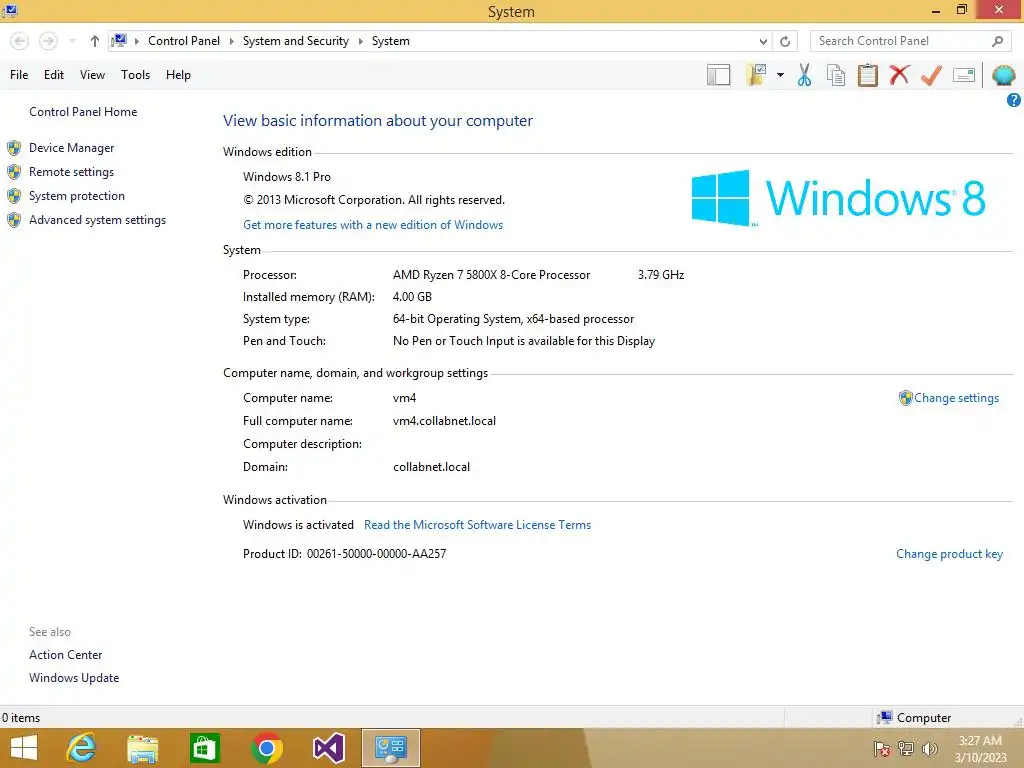Go to Control Panel Home

[x=83, y=112]
